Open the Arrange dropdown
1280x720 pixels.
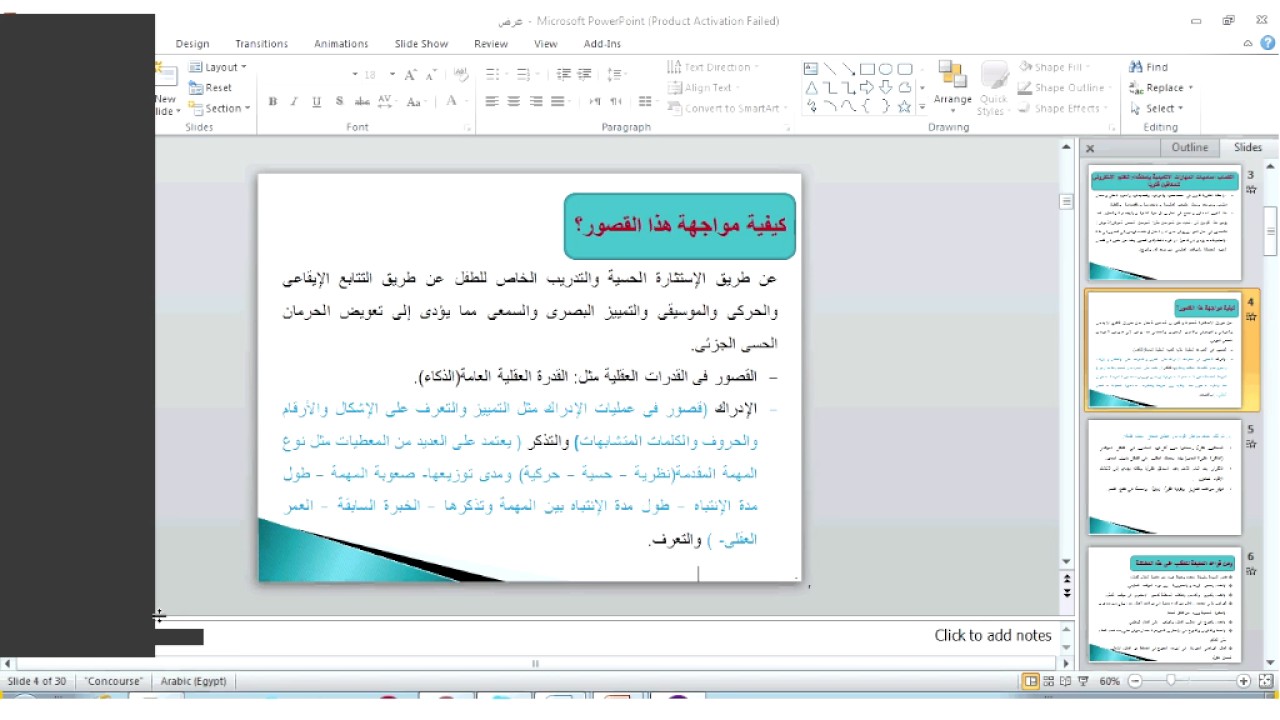(952, 89)
